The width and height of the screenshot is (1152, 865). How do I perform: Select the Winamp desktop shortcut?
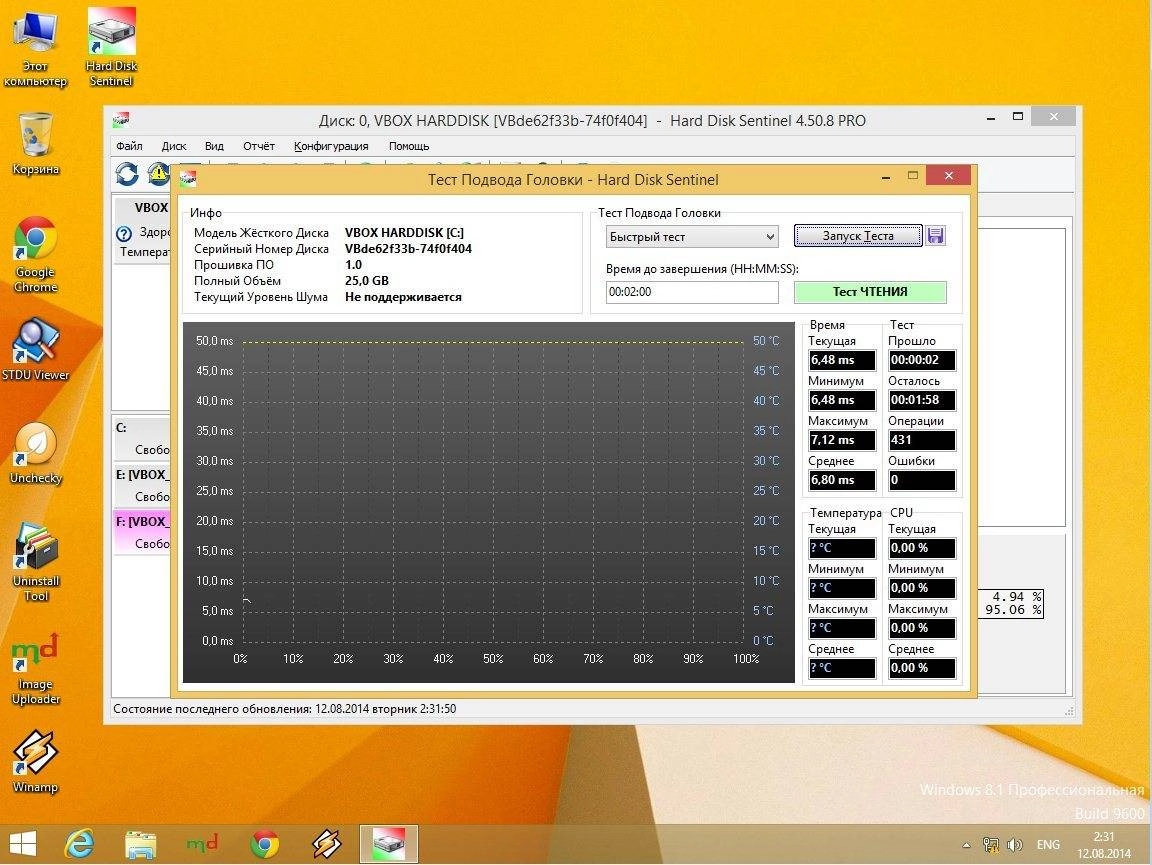pyautogui.click(x=35, y=761)
